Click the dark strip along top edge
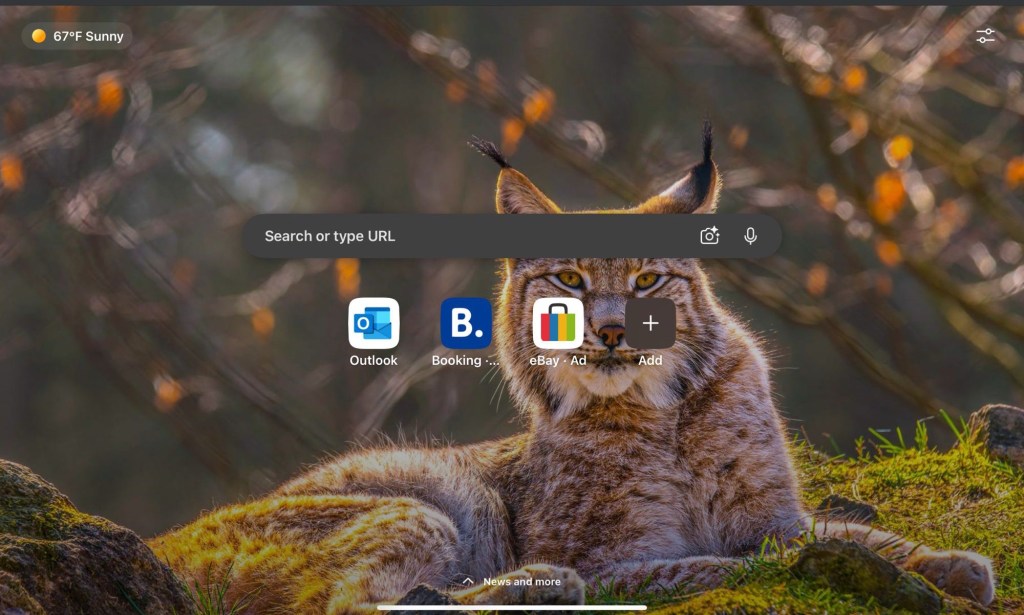 pos(512,3)
